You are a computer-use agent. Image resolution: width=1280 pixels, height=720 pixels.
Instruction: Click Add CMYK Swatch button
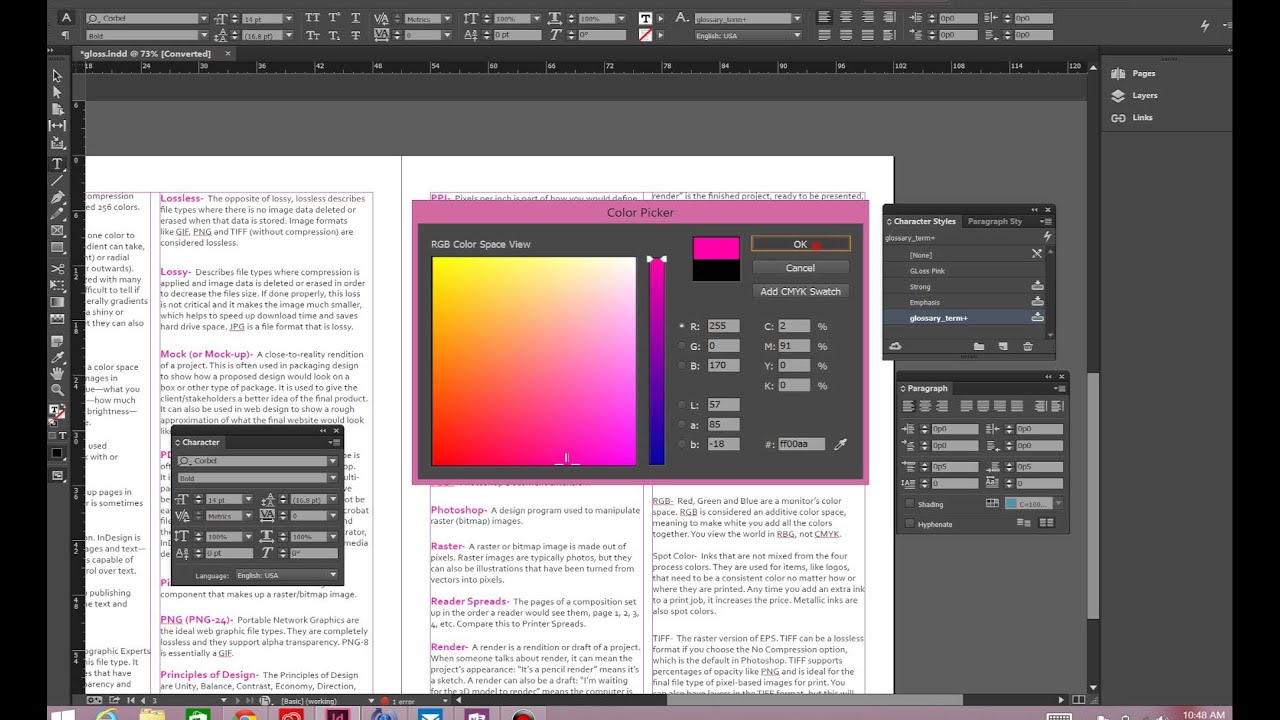point(801,291)
